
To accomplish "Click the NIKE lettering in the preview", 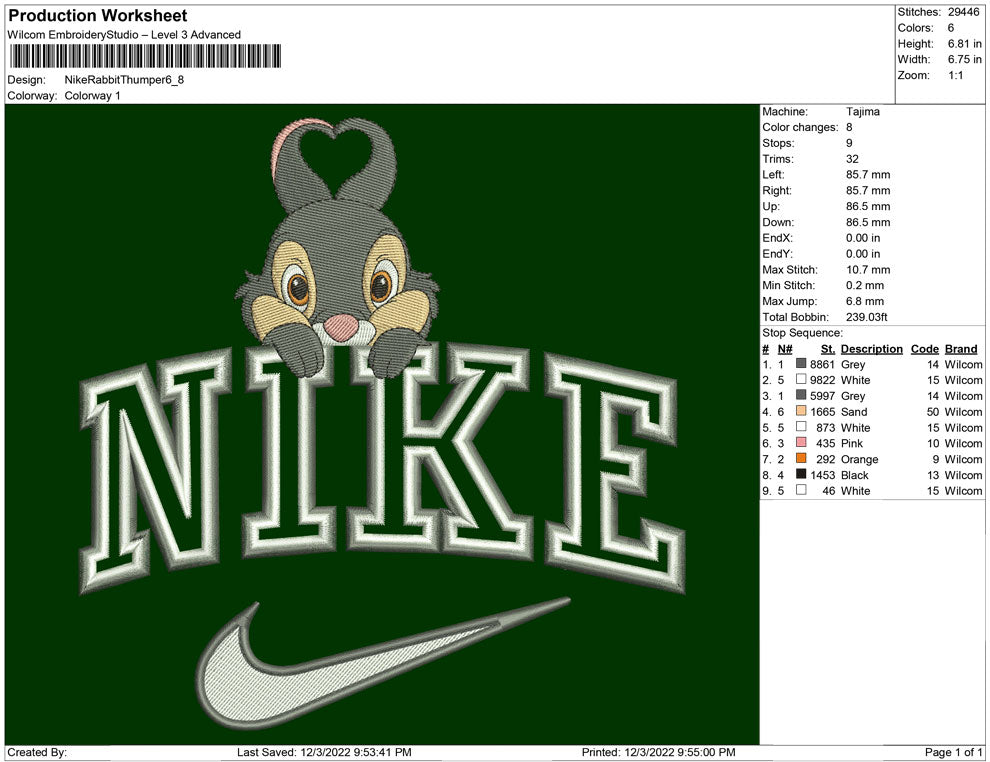I will click(382, 467).
